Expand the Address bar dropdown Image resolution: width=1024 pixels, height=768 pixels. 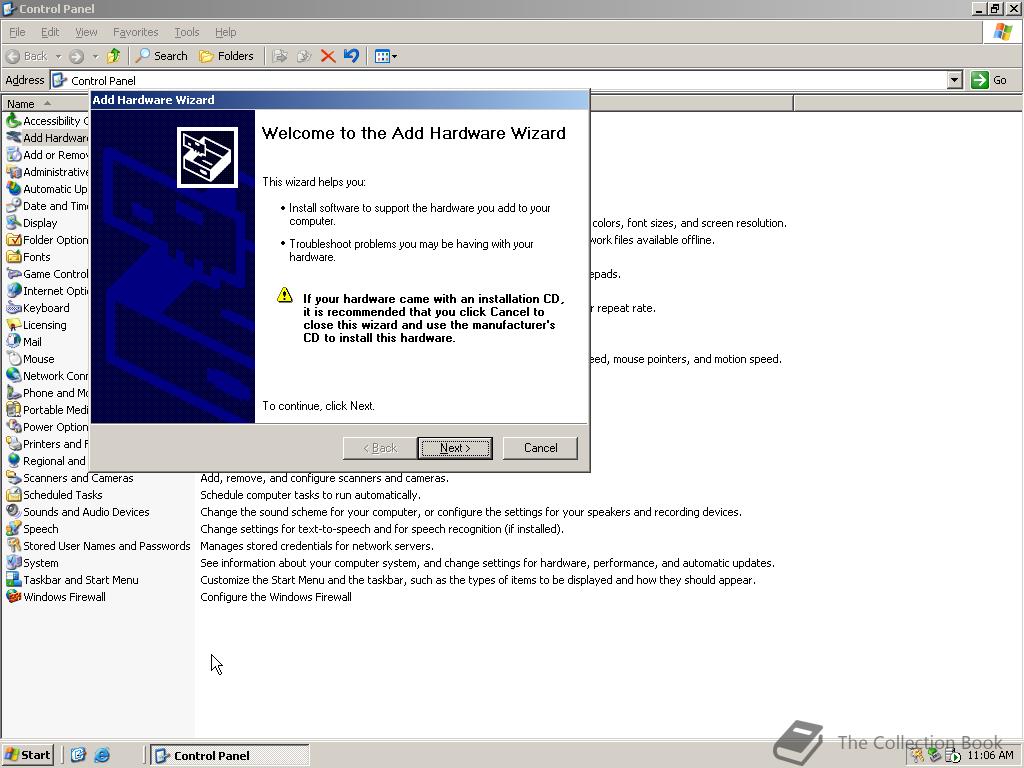click(x=954, y=80)
